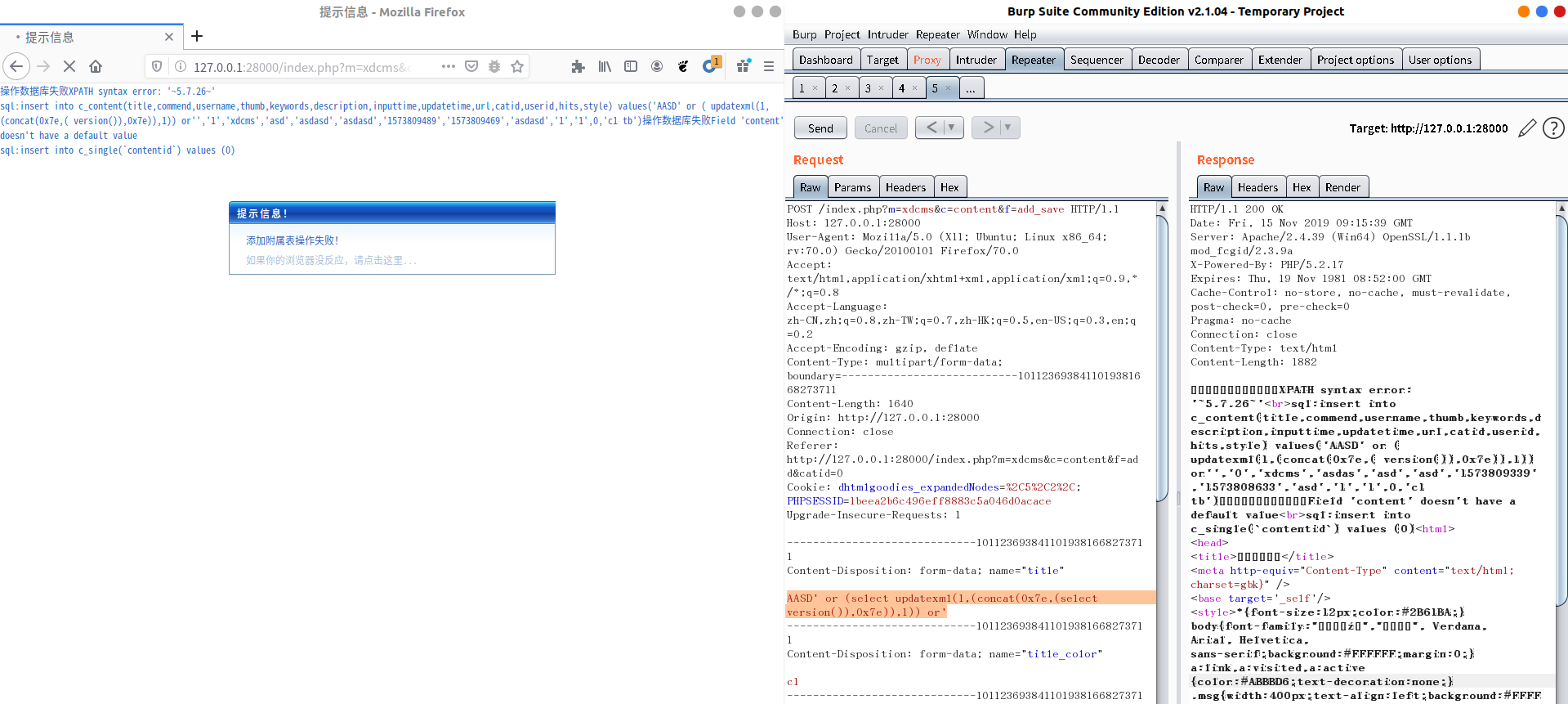
Task: Open the Firefox home page
Action: coord(96,66)
